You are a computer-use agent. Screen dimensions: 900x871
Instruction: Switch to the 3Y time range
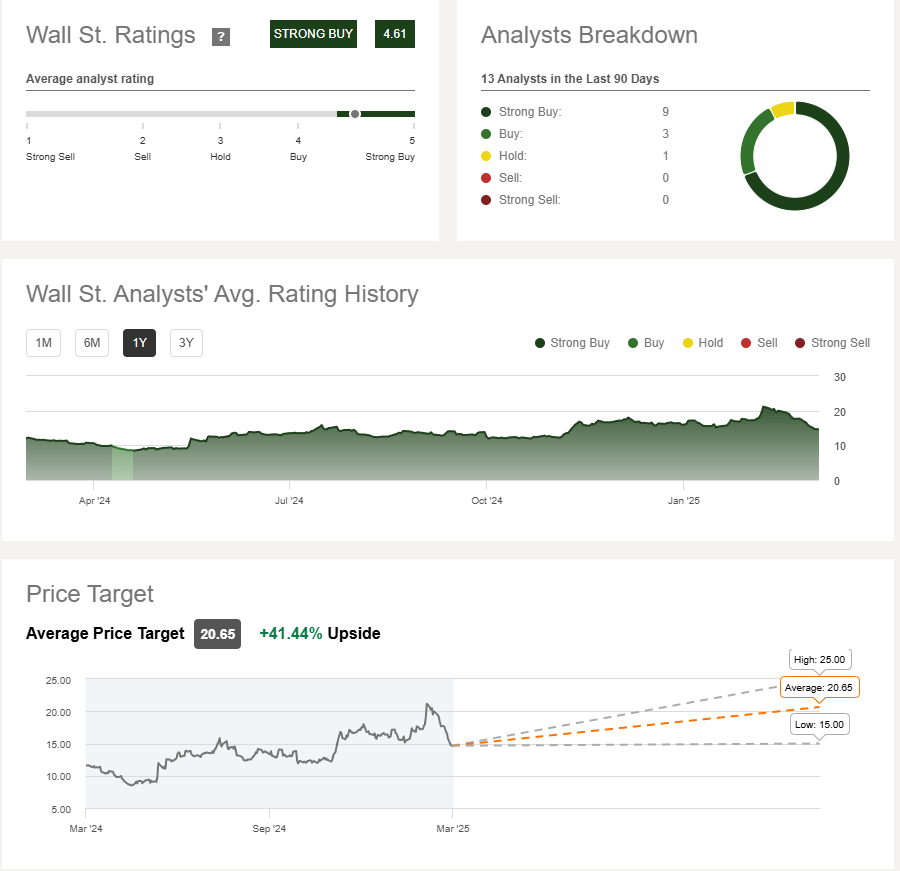click(187, 342)
